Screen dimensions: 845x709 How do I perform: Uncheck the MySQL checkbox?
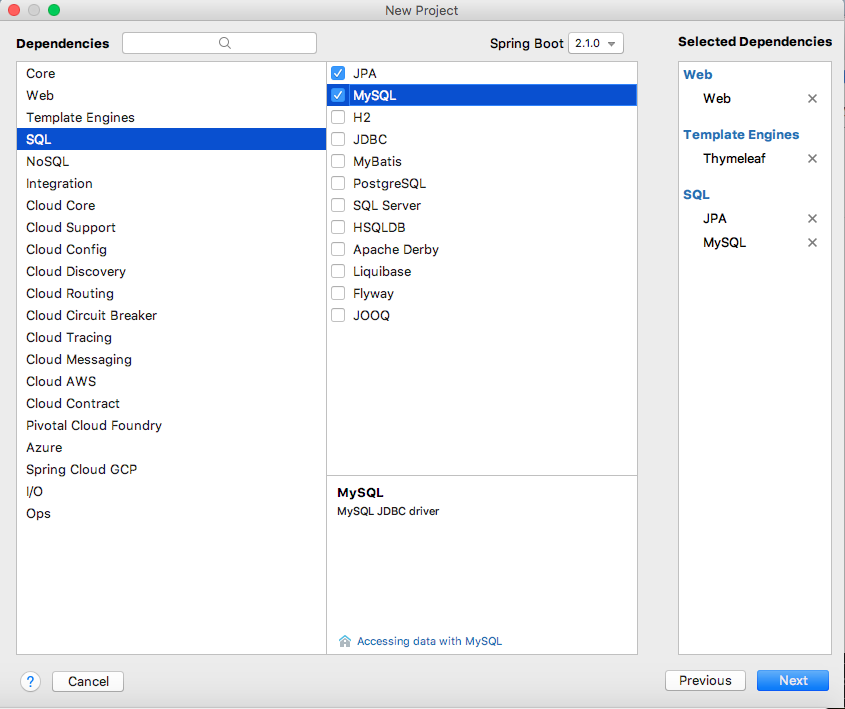coord(338,95)
